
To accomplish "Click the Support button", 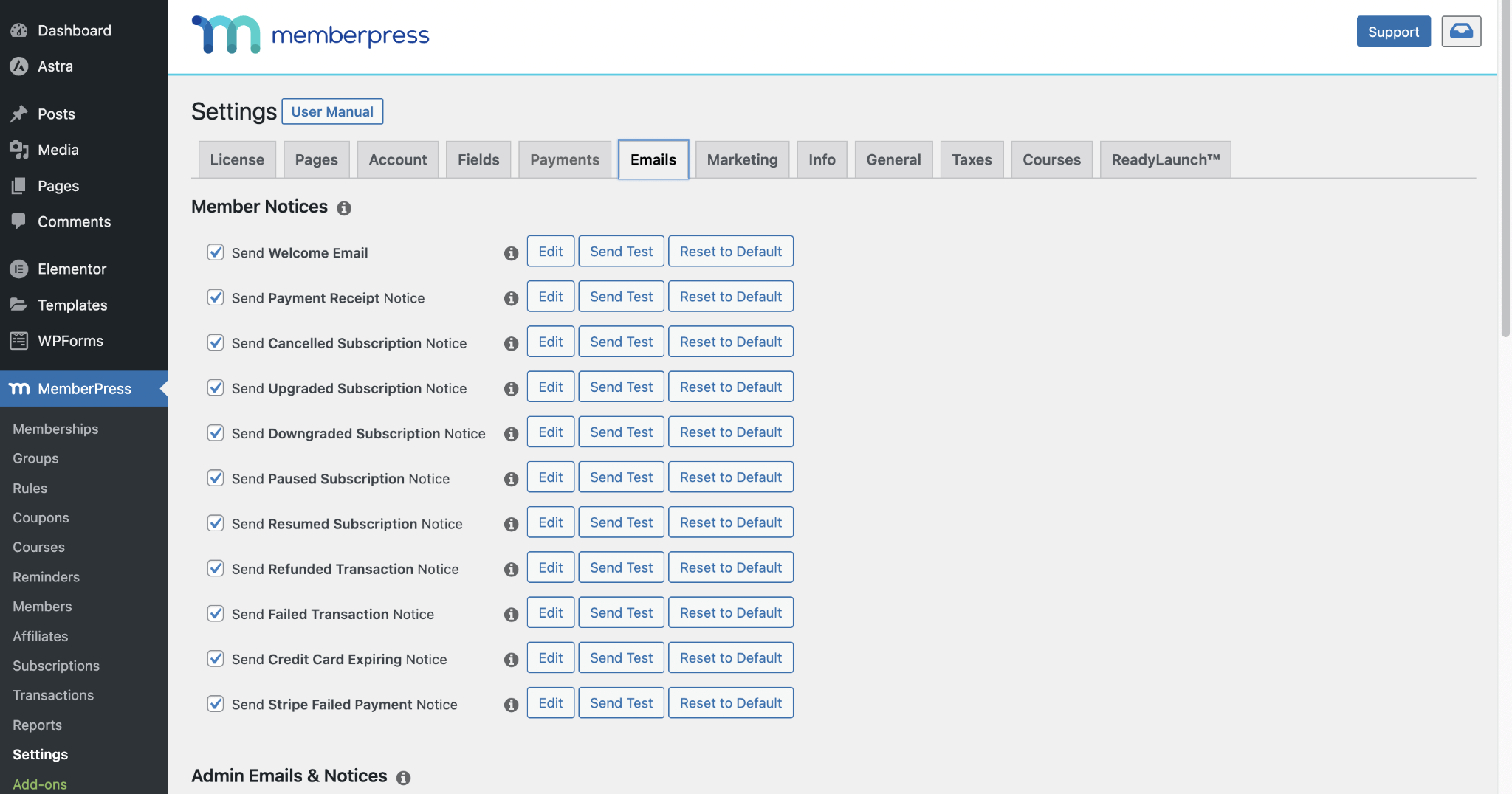I will [1393, 31].
